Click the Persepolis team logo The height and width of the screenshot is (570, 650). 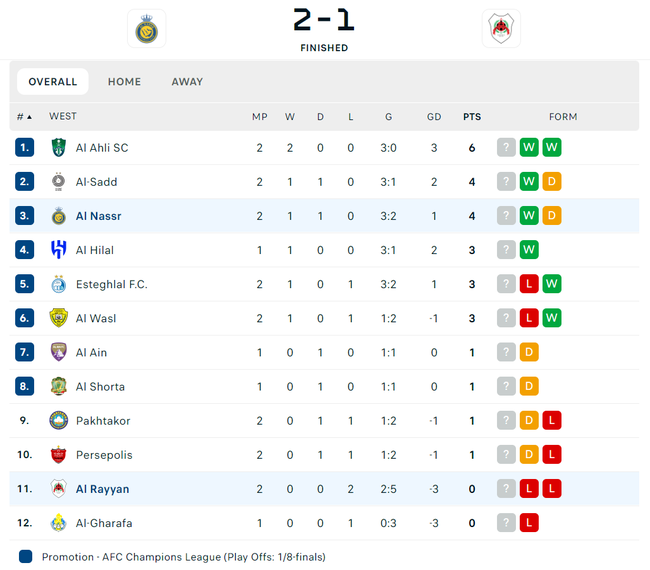(58, 455)
